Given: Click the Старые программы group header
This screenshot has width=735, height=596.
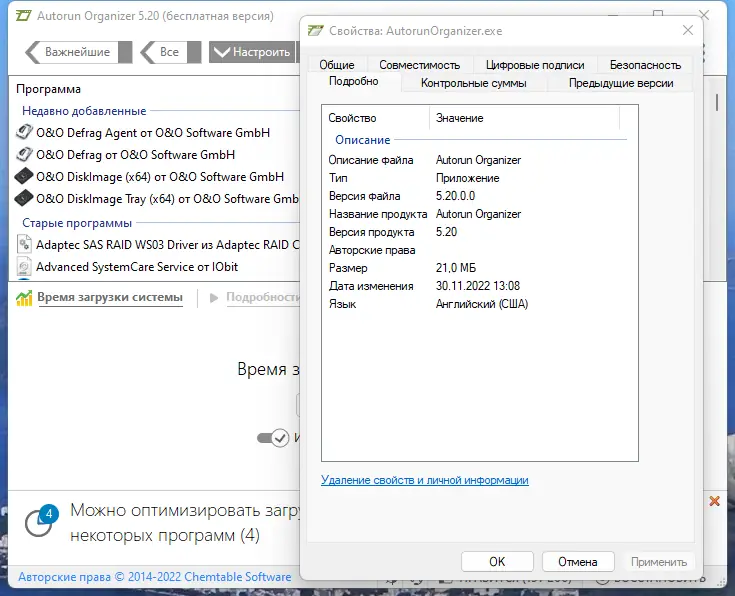Looking at the screenshot, I should click(x=77, y=223).
